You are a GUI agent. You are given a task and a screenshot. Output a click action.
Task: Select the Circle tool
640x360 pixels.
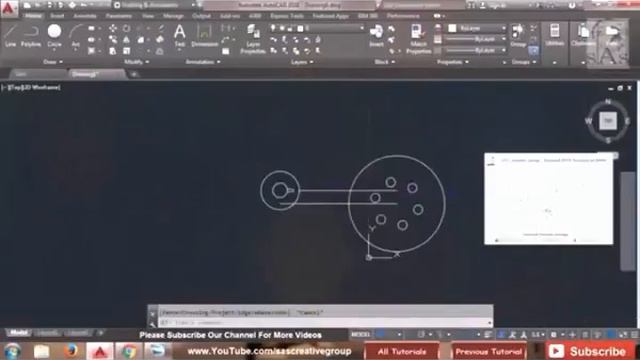pyautogui.click(x=54, y=36)
